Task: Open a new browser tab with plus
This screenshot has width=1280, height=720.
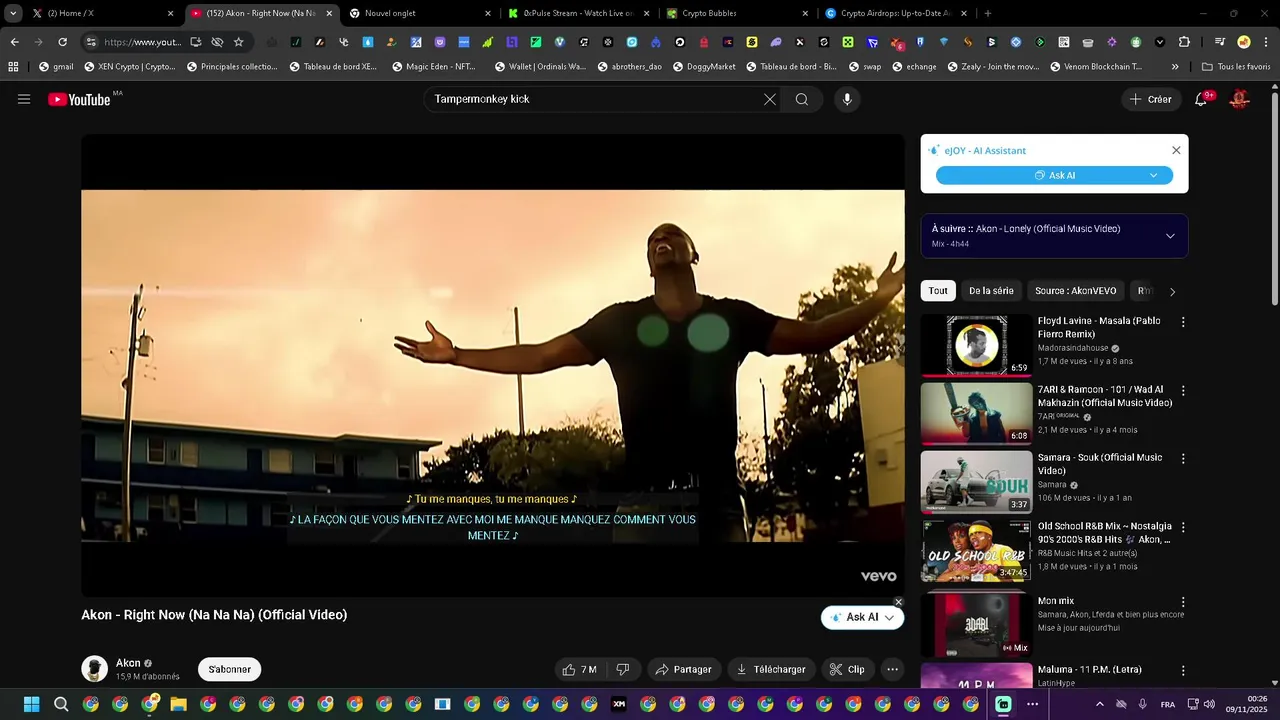Action: pyautogui.click(x=988, y=13)
